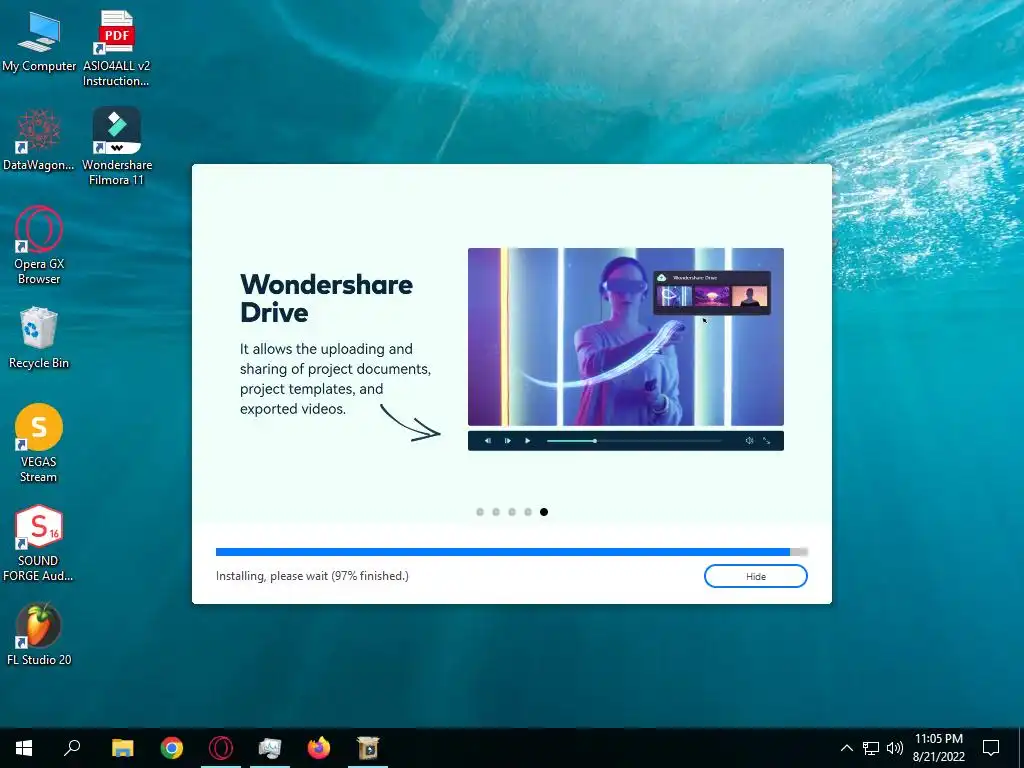Go to third slide indicator dot
Image resolution: width=1024 pixels, height=768 pixels.
click(512, 512)
